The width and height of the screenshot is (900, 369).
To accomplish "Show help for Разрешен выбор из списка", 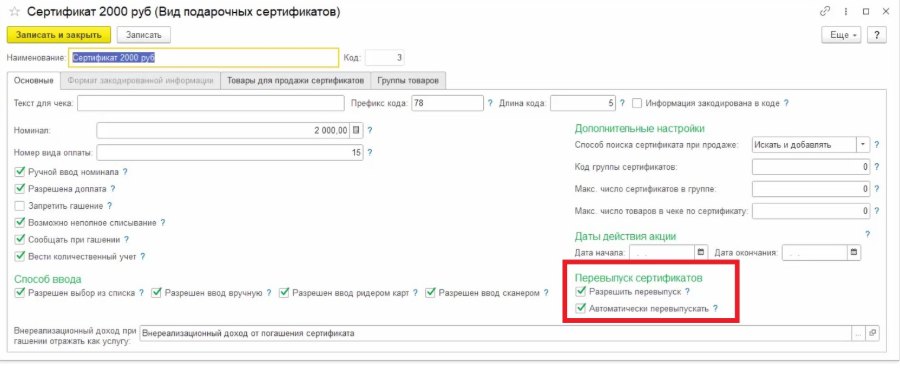I will point(141,293).
